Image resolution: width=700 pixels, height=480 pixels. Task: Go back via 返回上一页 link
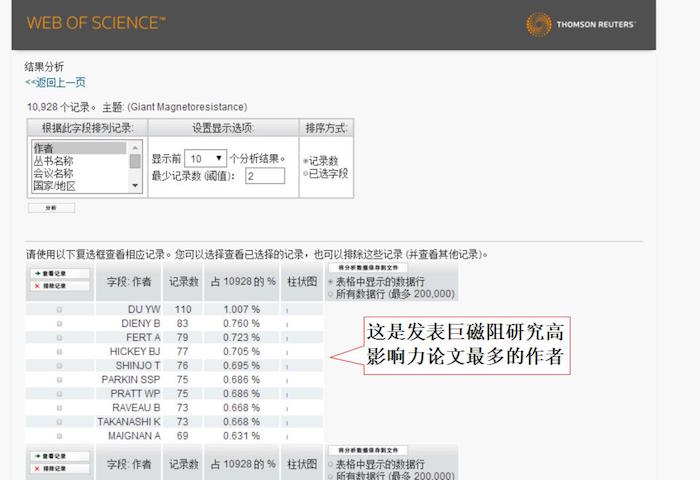55,82
